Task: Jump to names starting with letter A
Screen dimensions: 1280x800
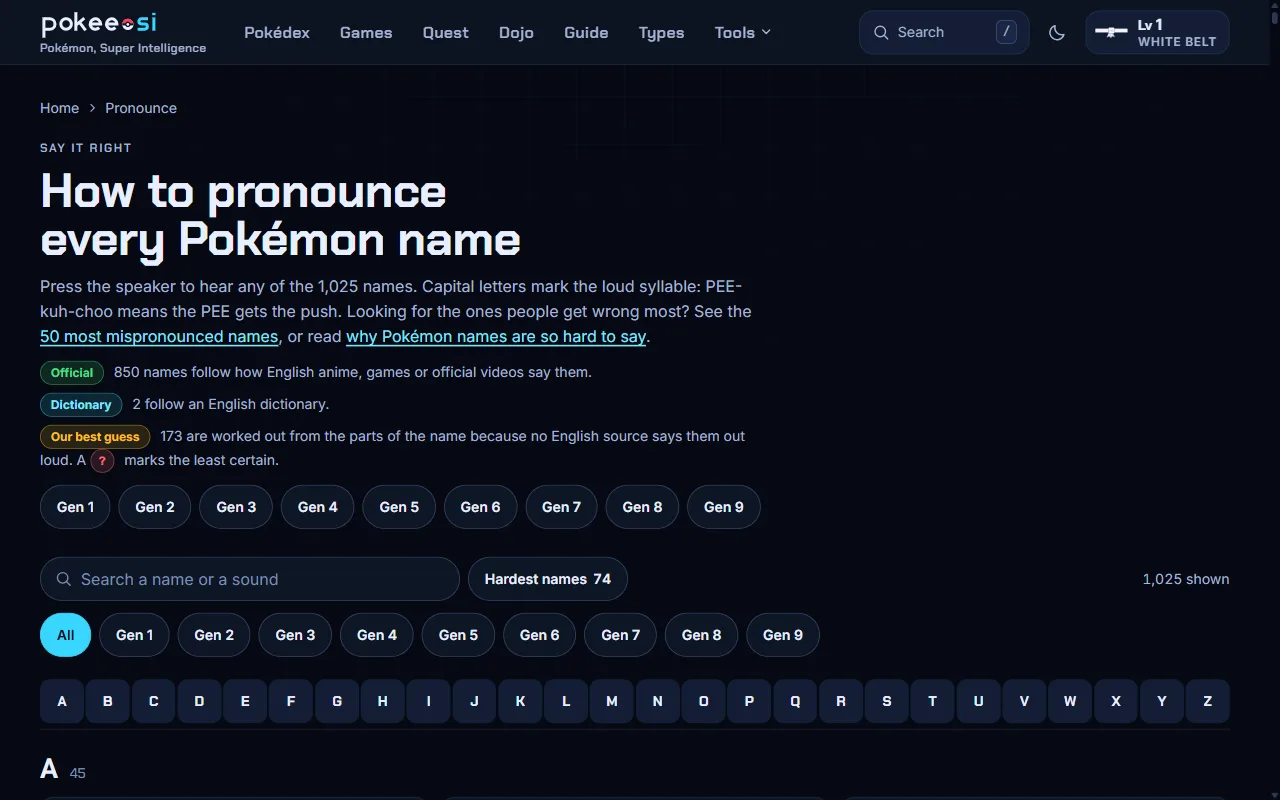Action: [62, 701]
